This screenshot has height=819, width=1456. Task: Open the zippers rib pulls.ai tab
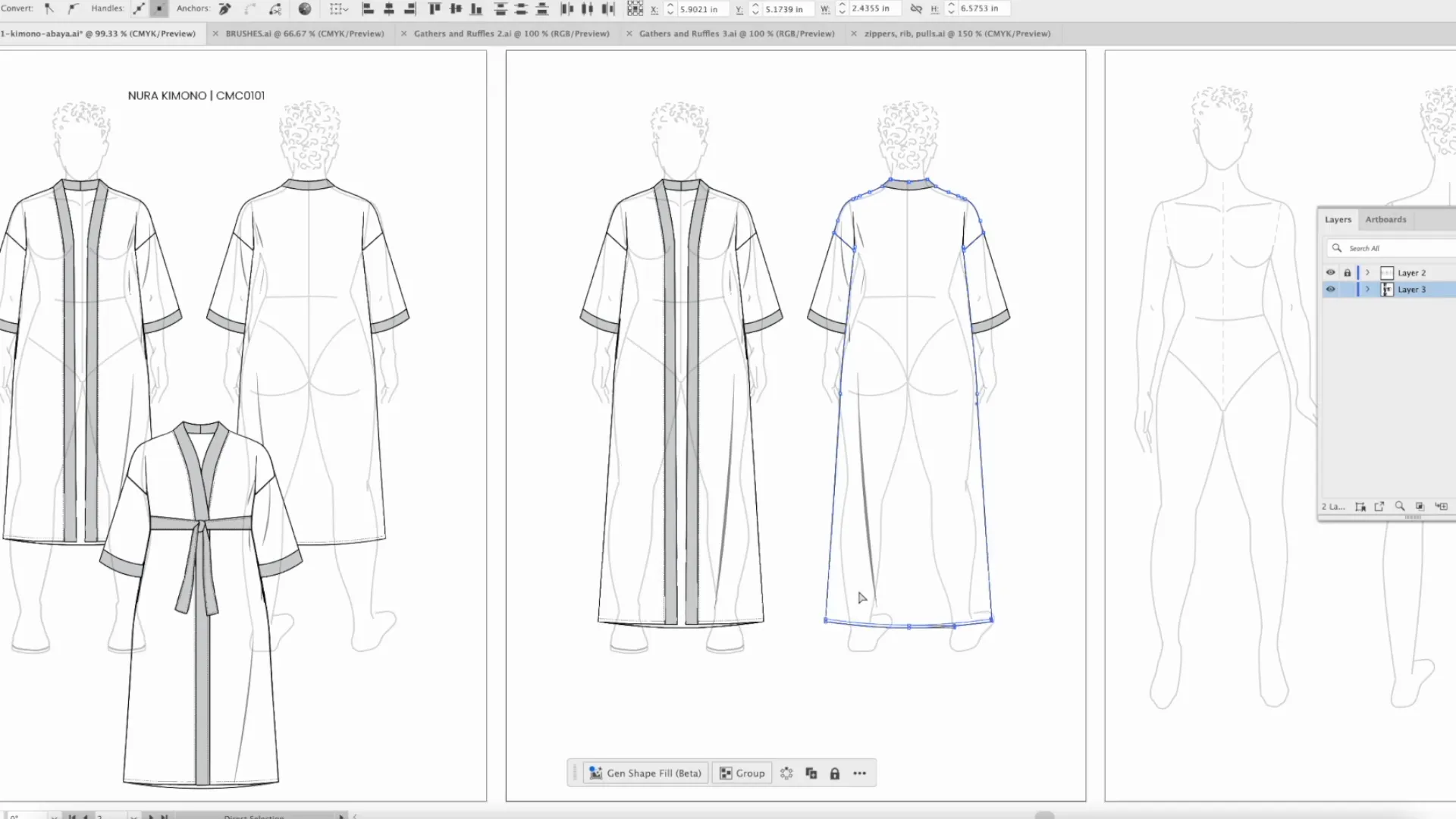click(956, 33)
